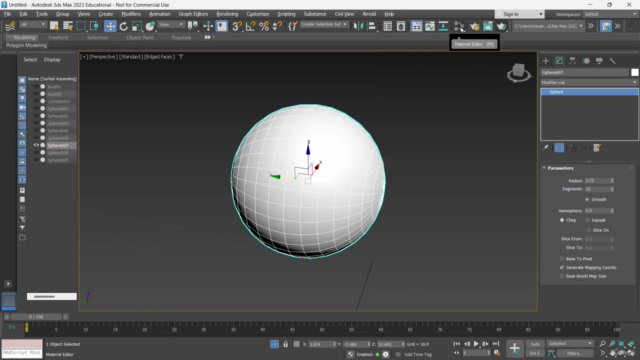Toggle Scene Explorer icon

click(x=387, y=26)
